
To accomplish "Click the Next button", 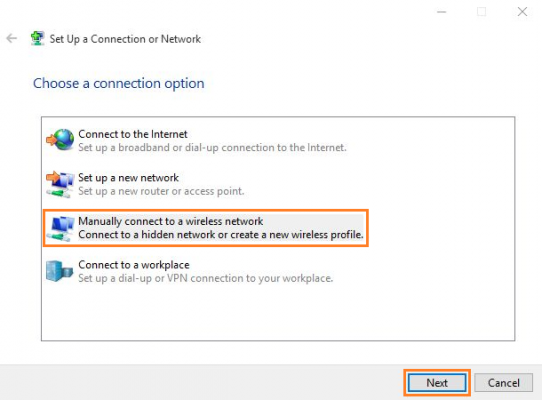I will pos(437,383).
